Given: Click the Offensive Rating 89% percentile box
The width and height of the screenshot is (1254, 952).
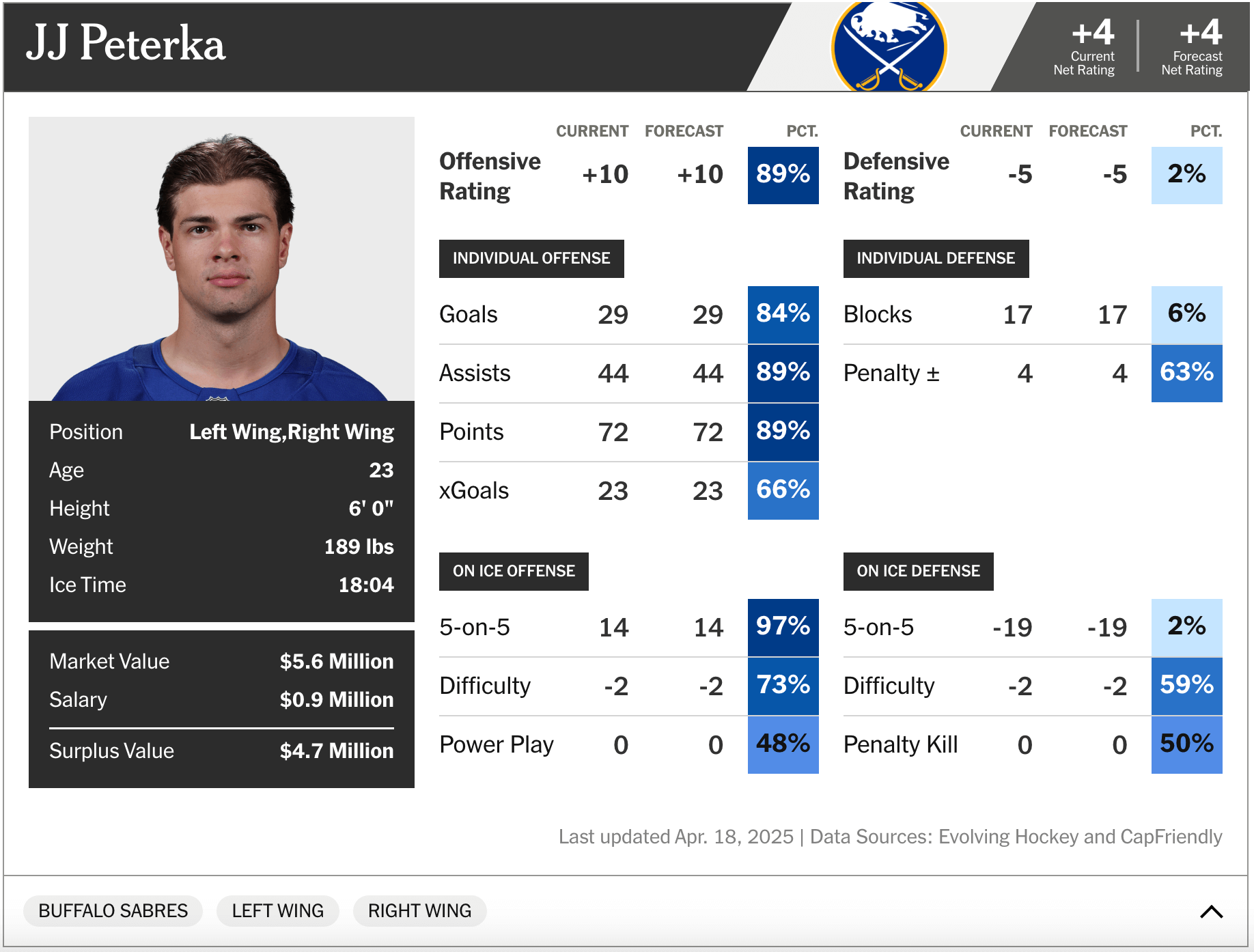Looking at the screenshot, I should [x=783, y=175].
